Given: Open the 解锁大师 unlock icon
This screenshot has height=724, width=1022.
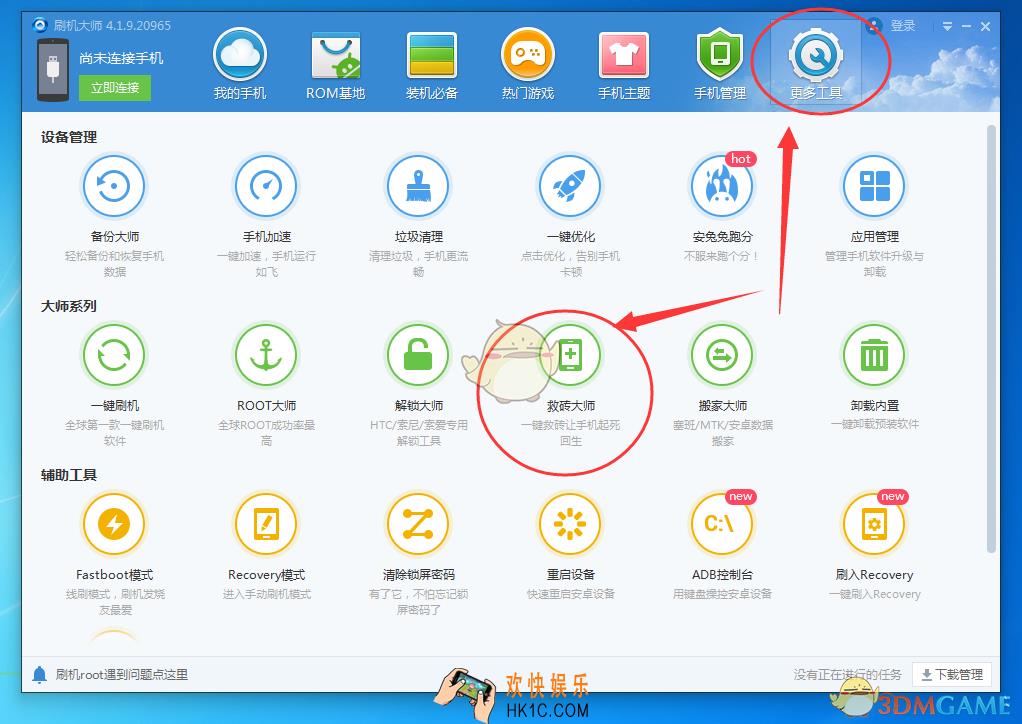Looking at the screenshot, I should click(418, 355).
